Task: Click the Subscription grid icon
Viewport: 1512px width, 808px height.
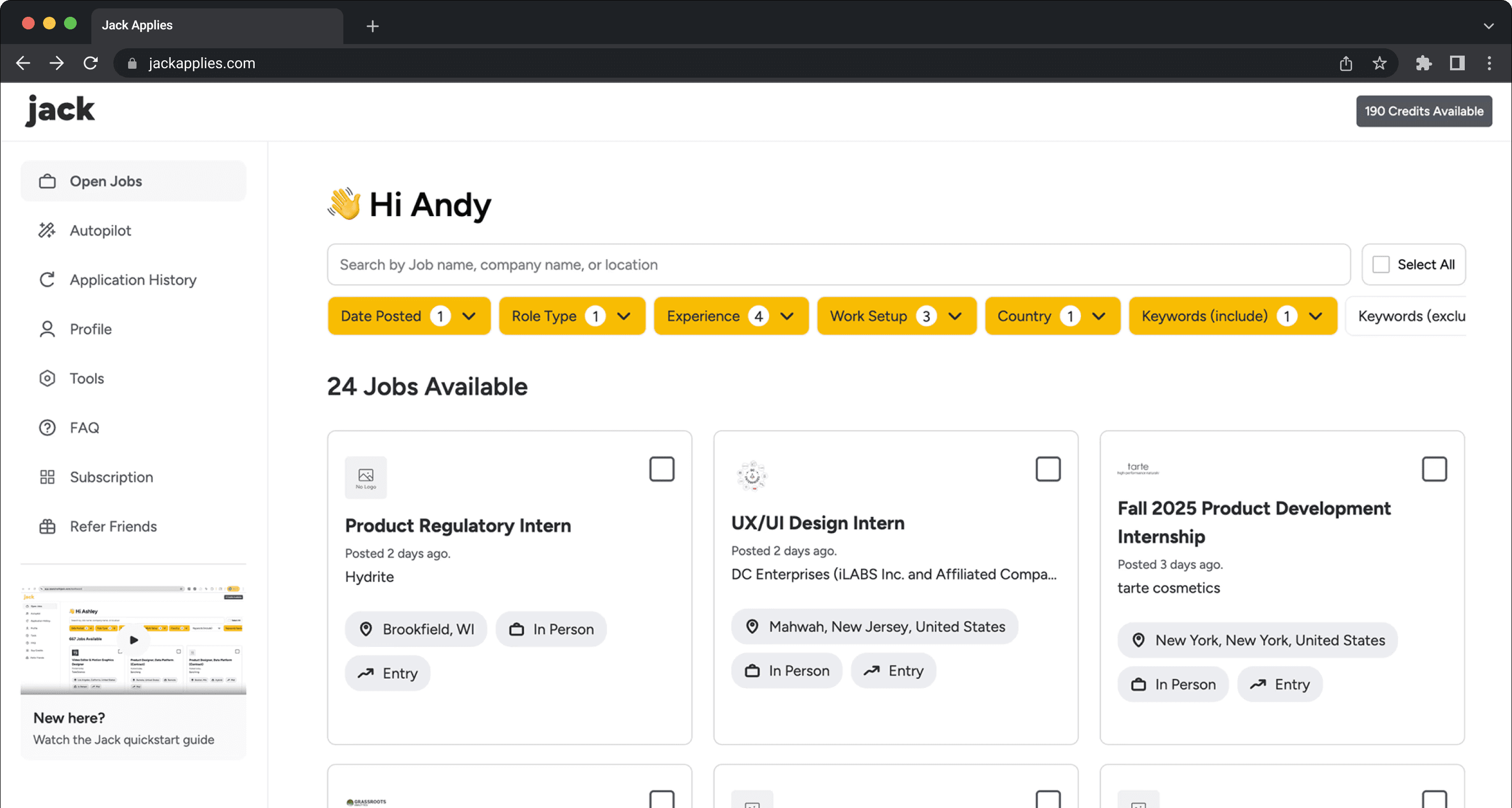Action: [x=47, y=477]
